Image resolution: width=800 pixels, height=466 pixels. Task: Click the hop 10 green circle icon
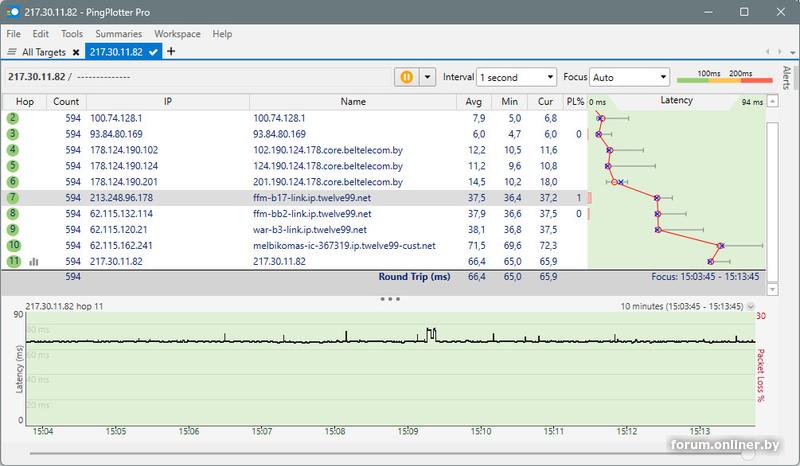13,245
